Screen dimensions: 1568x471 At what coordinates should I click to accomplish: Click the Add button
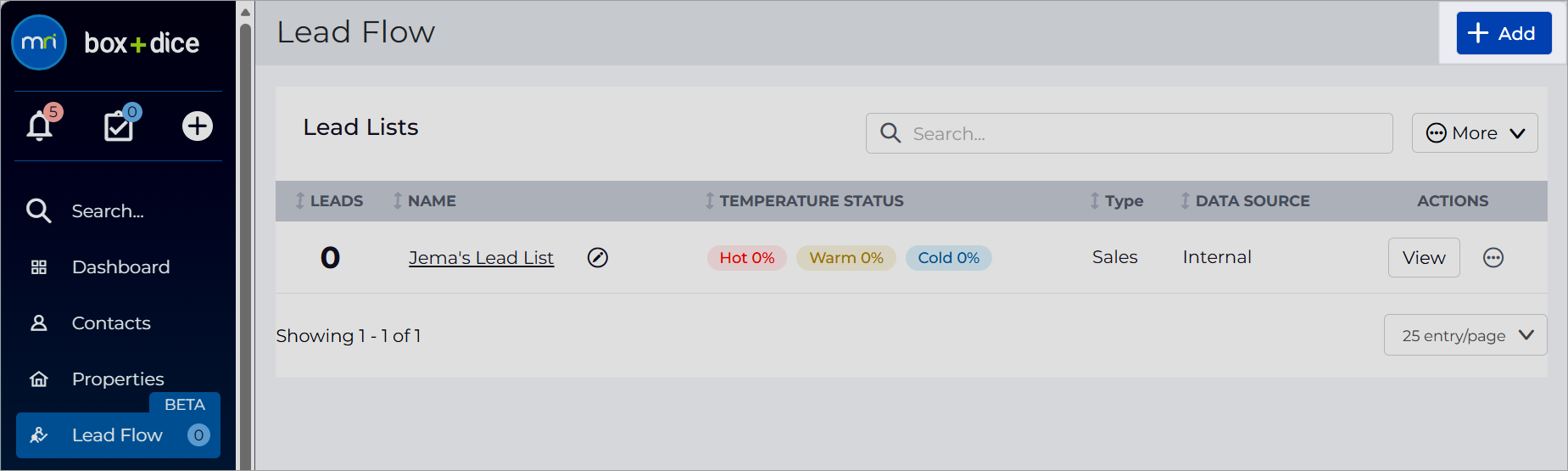[x=1504, y=33]
